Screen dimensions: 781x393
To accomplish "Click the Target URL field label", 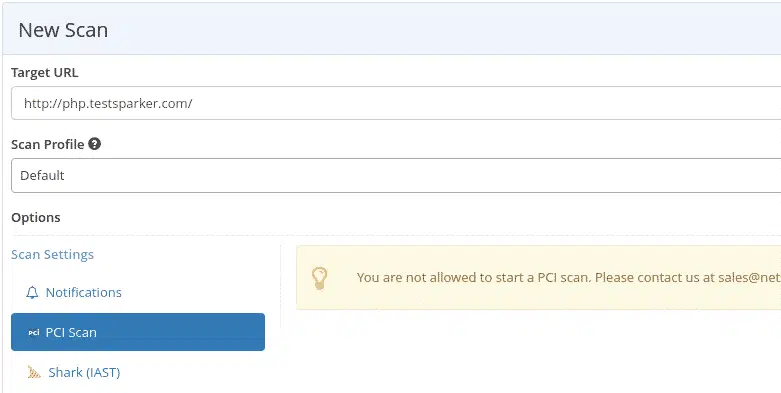I will (x=44, y=73).
